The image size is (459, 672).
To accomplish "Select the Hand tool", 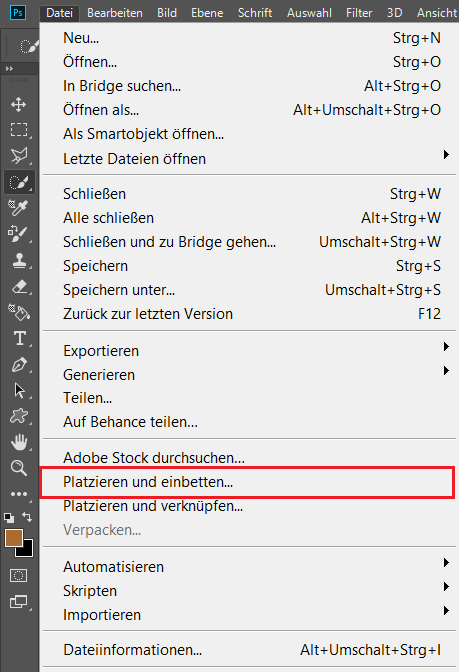I will (19, 442).
